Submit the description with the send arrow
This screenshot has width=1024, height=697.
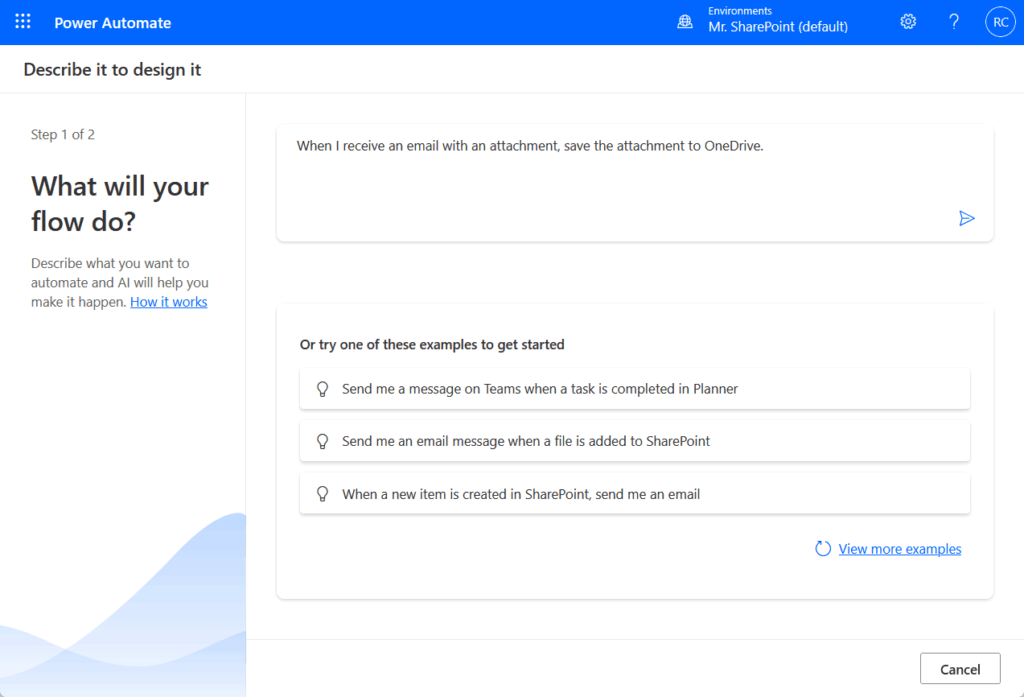pos(967,218)
